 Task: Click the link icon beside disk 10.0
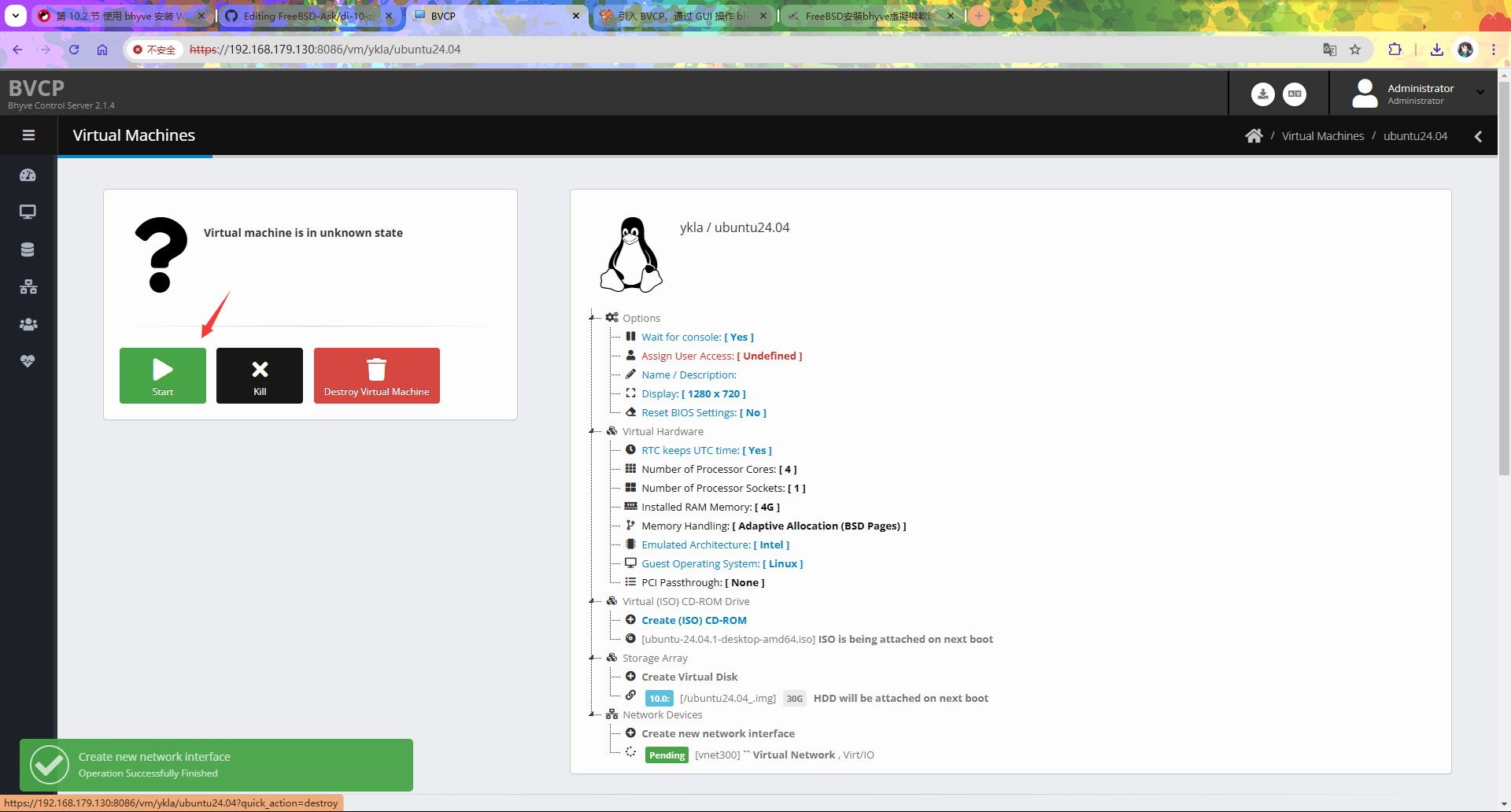pos(630,695)
